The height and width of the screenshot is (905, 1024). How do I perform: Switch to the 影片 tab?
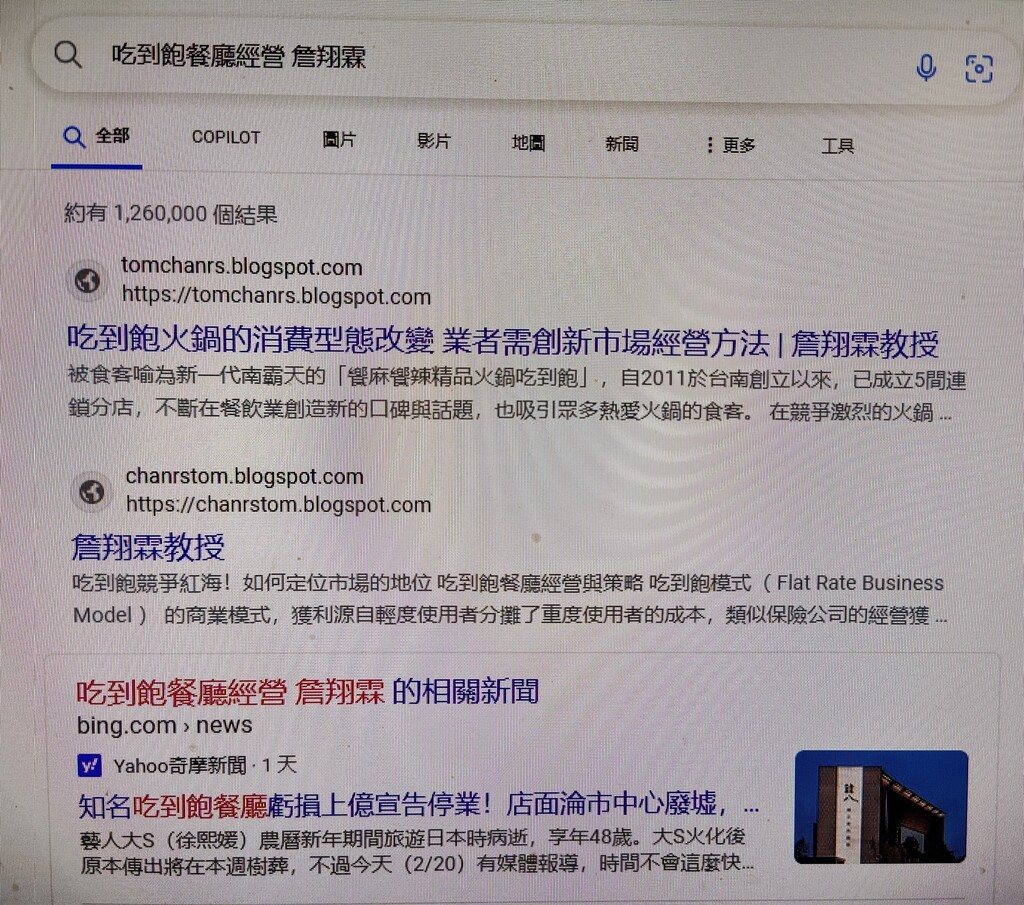coord(434,141)
